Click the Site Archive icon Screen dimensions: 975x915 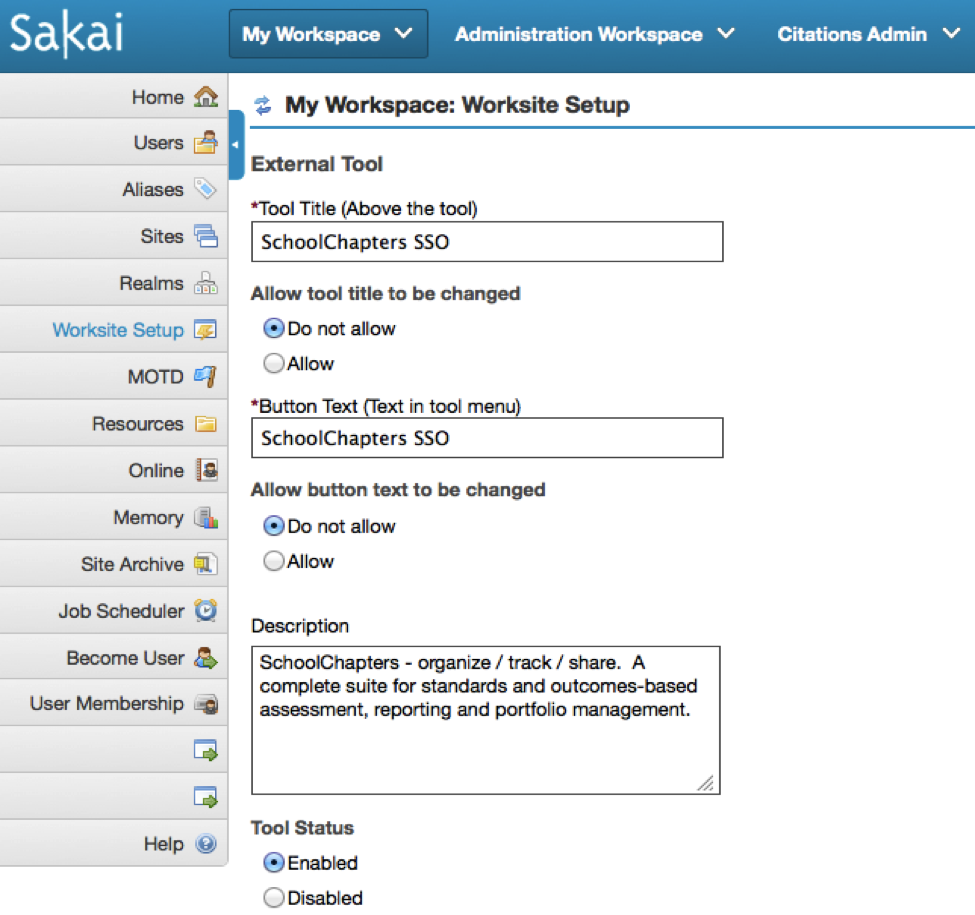click(206, 564)
